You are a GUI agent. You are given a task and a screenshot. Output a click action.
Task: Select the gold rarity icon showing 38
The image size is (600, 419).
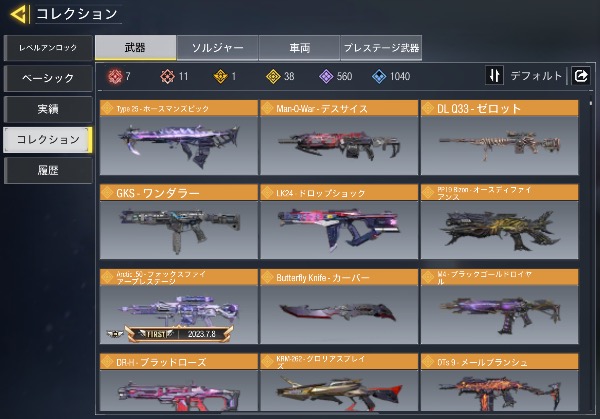click(273, 77)
